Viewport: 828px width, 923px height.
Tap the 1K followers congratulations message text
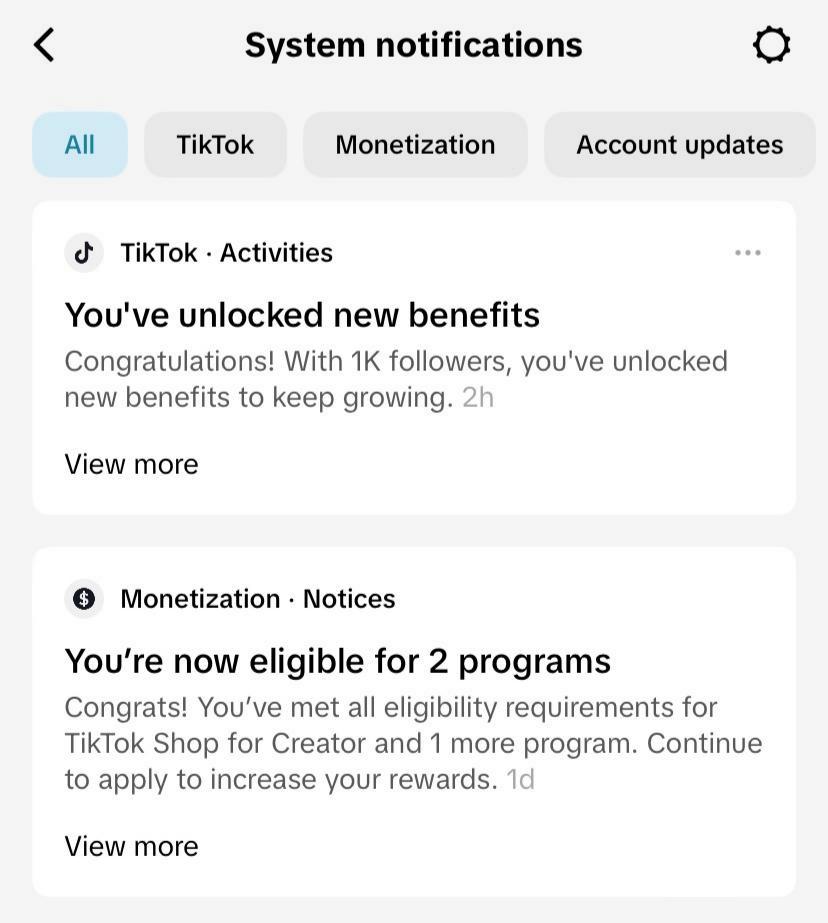pyautogui.click(x=395, y=361)
